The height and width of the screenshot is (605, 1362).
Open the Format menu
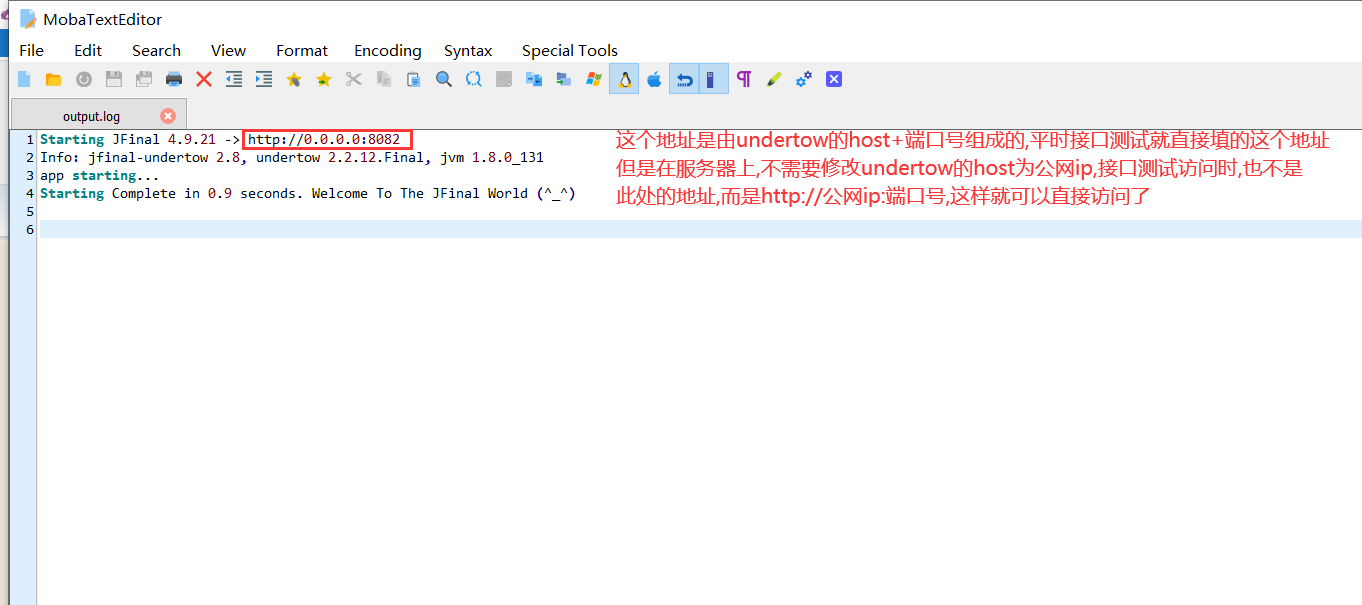301,50
